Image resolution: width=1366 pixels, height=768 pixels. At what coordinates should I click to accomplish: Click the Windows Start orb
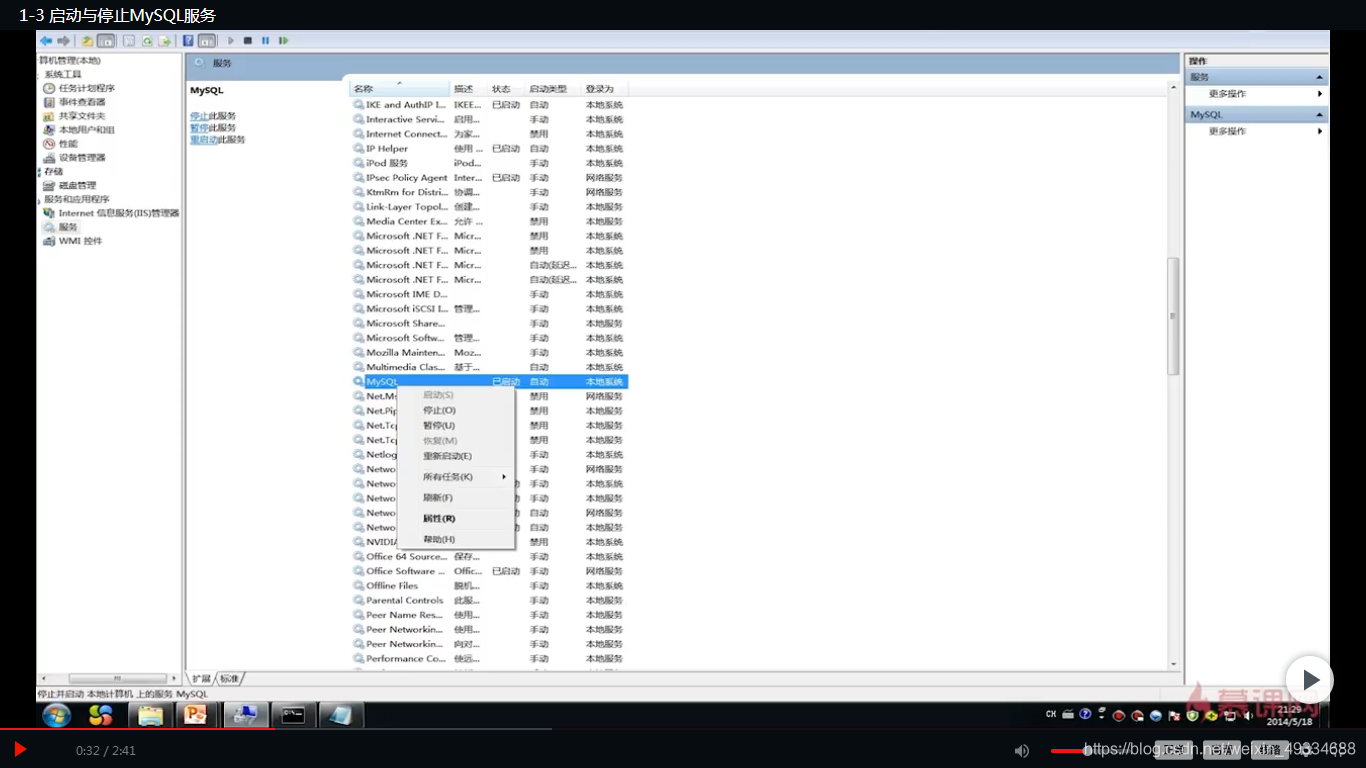[x=56, y=715]
